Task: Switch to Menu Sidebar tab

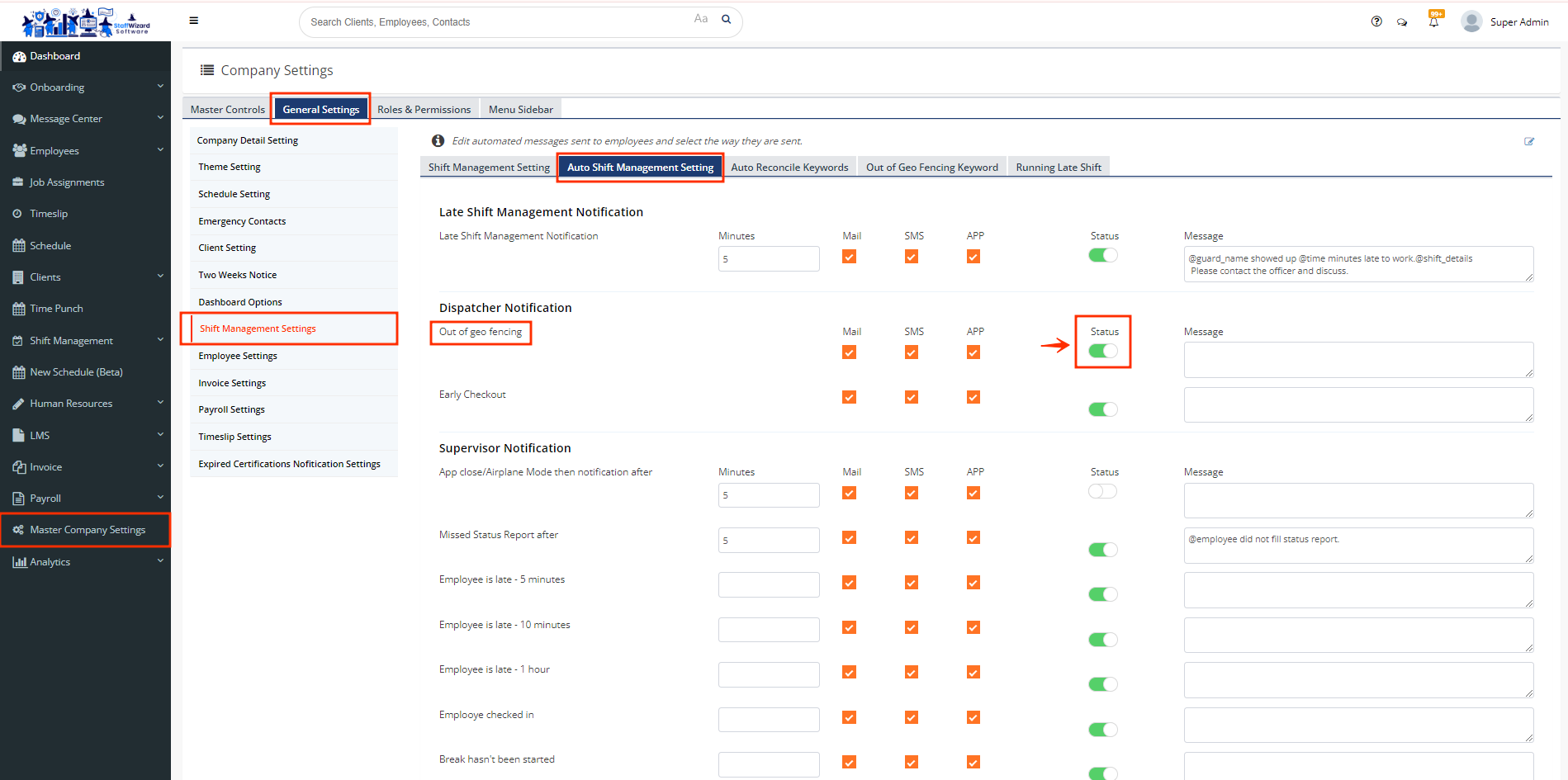Action: tap(520, 109)
